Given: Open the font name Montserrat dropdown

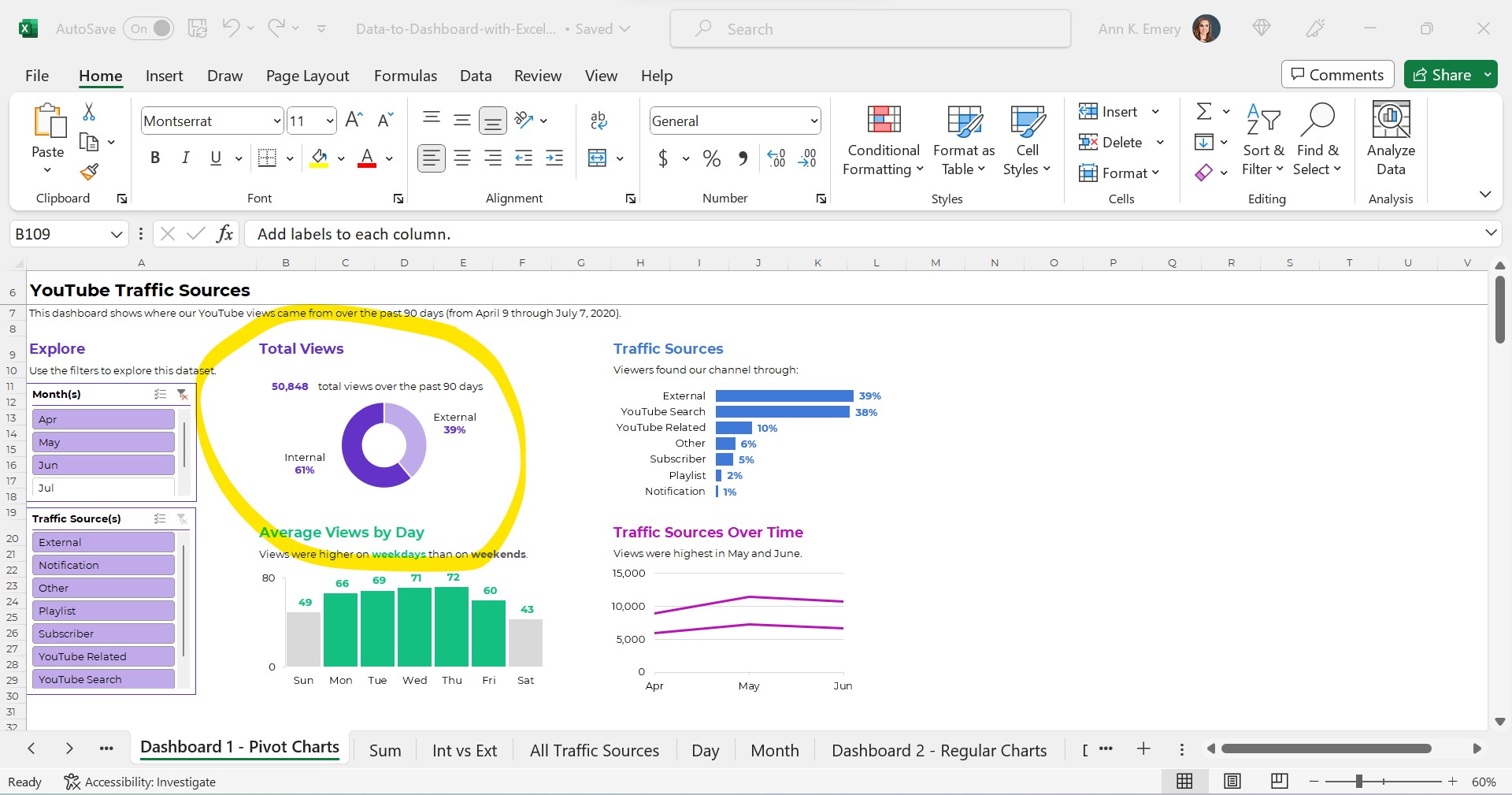Looking at the screenshot, I should pyautogui.click(x=277, y=121).
